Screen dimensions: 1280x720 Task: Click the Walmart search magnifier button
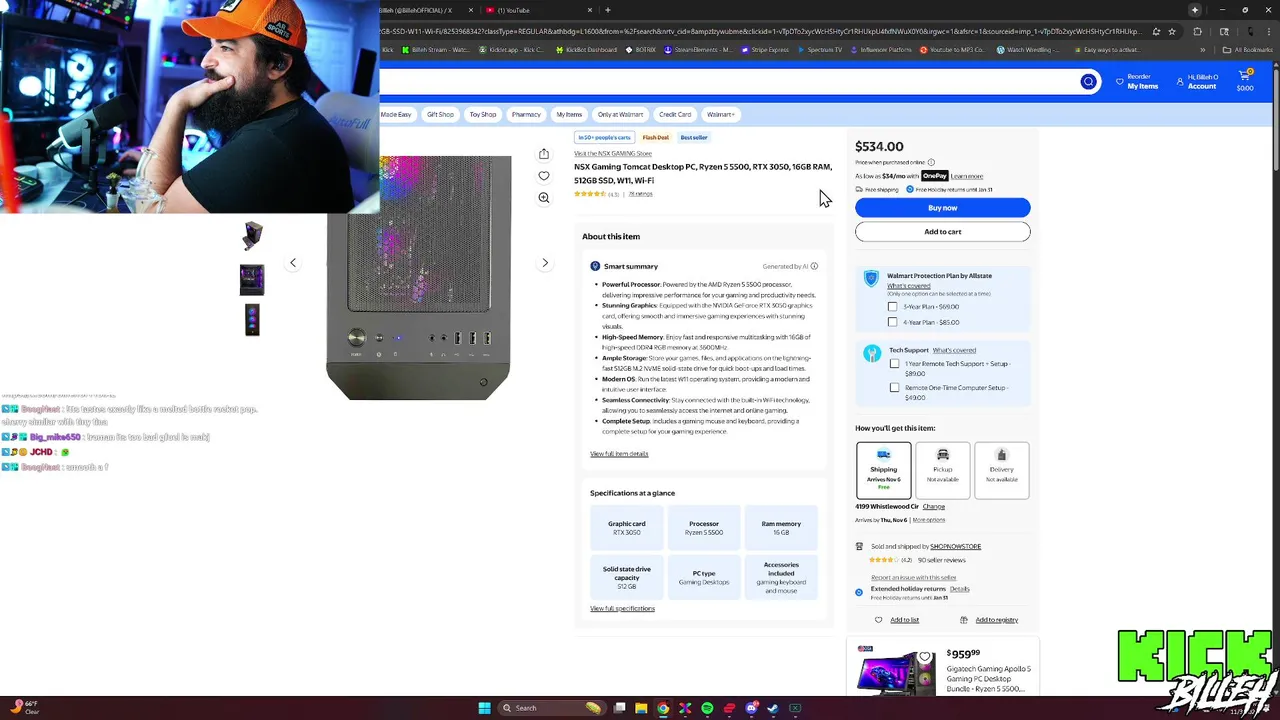click(1088, 82)
